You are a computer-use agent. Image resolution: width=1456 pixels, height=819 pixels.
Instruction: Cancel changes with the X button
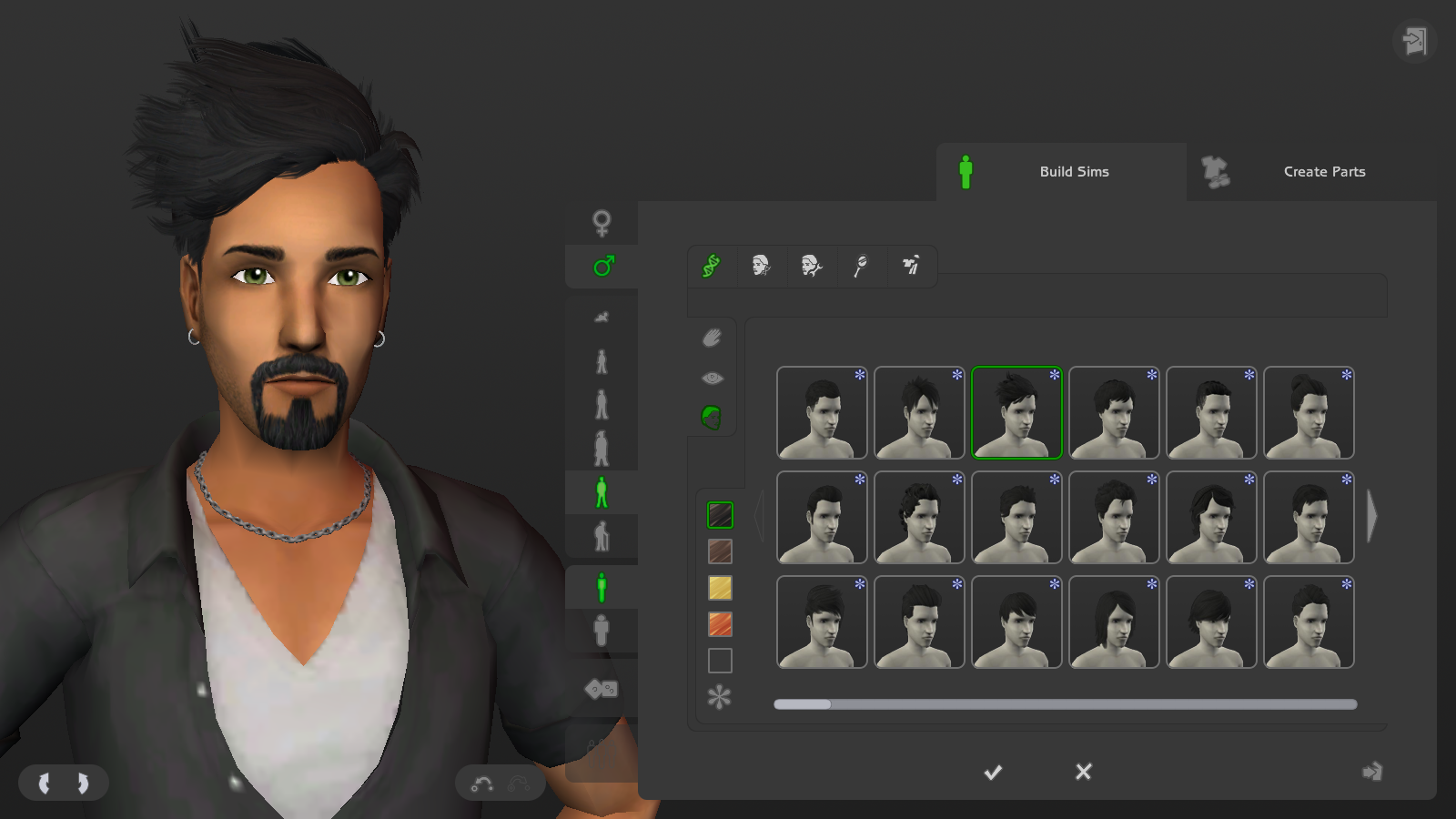pyautogui.click(x=1083, y=772)
